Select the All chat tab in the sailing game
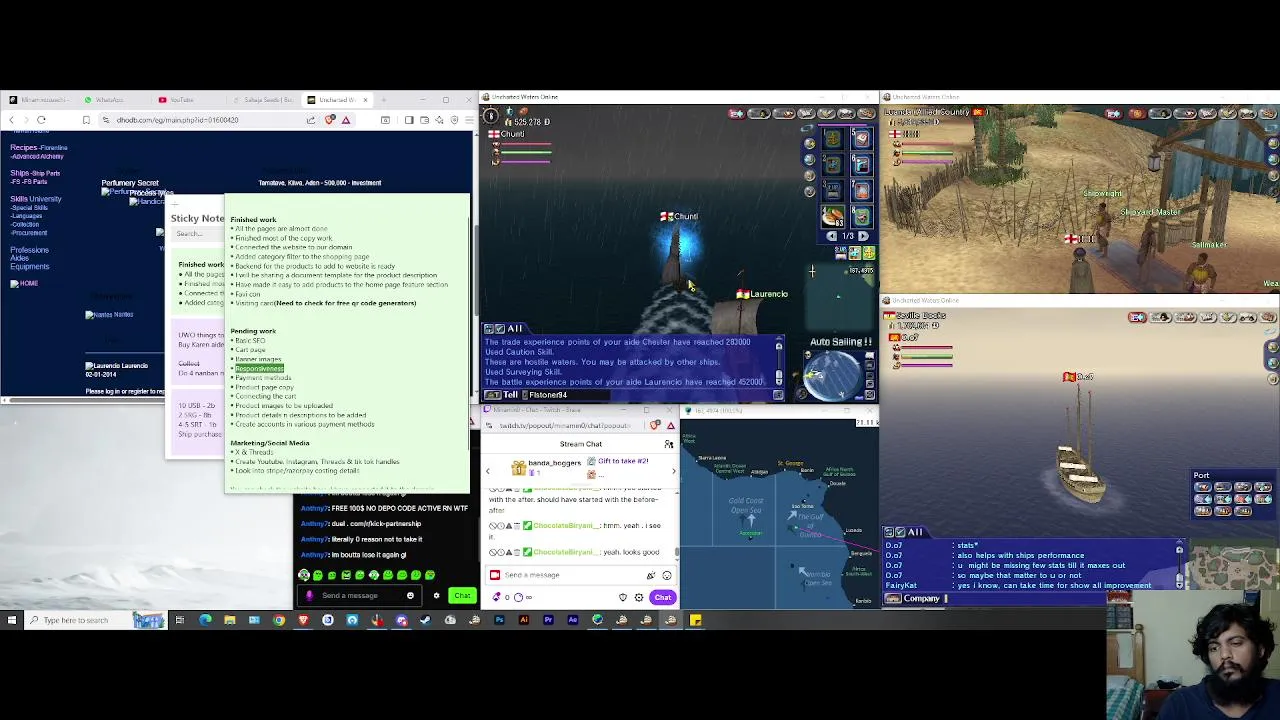 515,329
